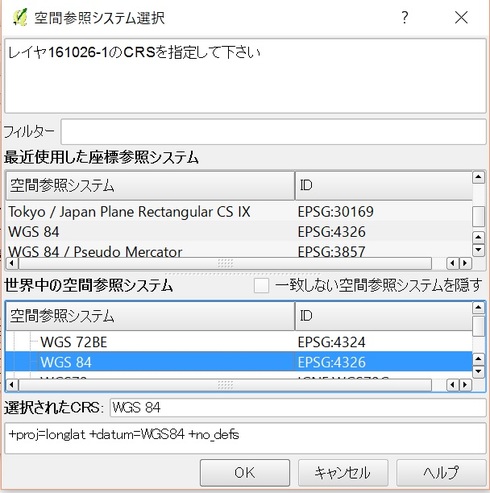490x493 pixels.
Task: Click the QGIS icon in title bar
Action: [20, 17]
